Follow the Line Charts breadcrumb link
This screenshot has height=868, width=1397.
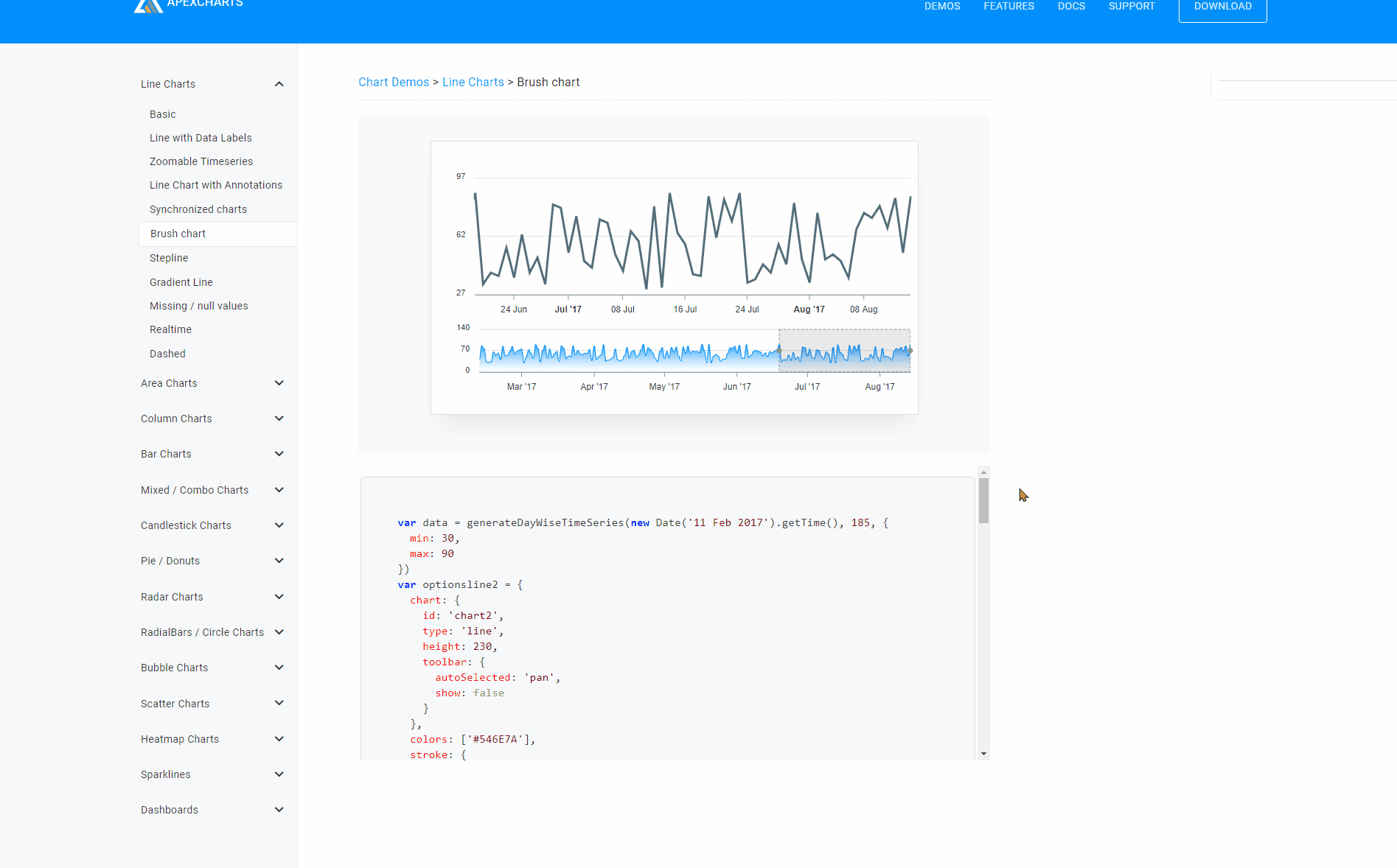(x=473, y=83)
